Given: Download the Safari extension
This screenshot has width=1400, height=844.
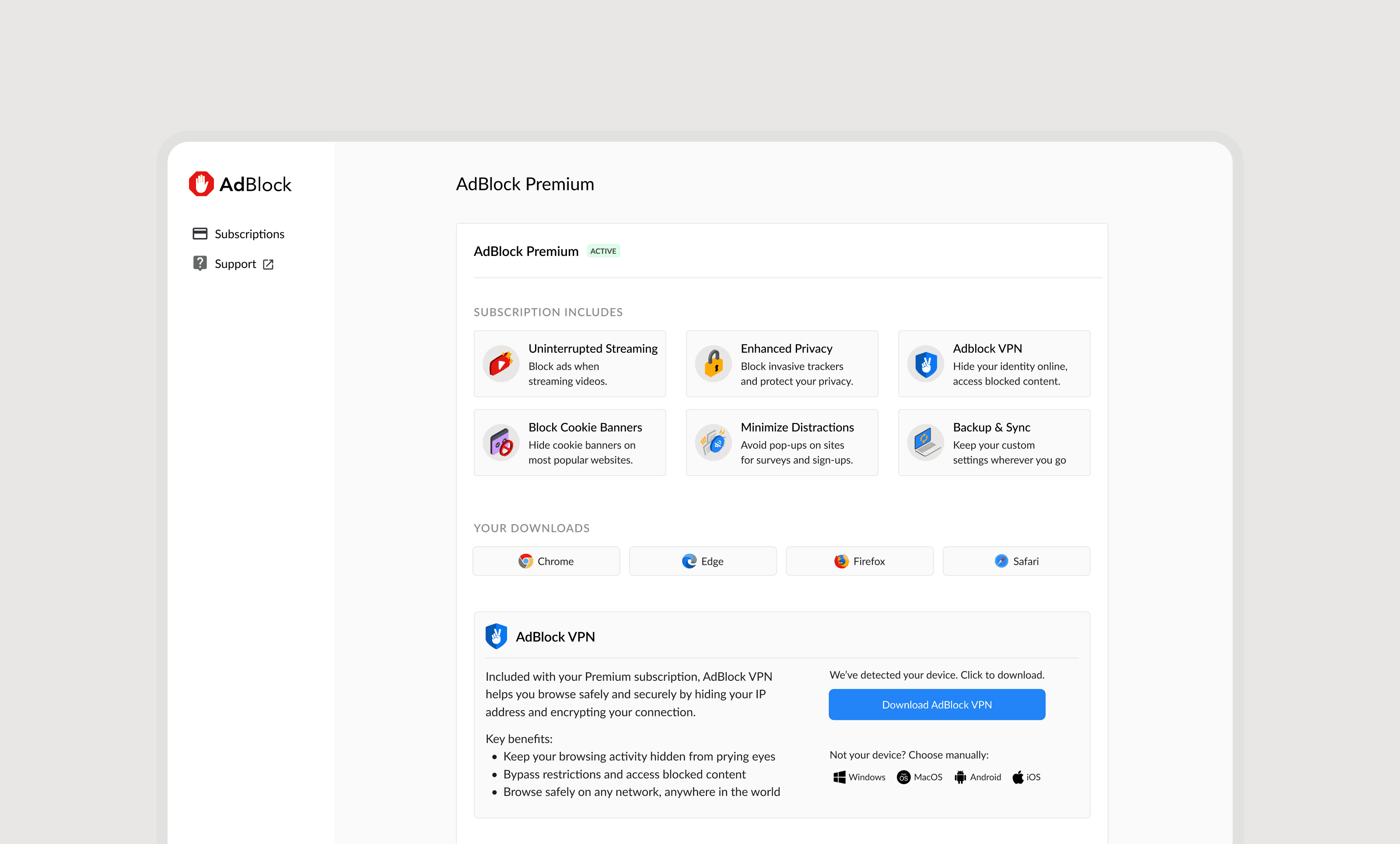Looking at the screenshot, I should 1016,561.
